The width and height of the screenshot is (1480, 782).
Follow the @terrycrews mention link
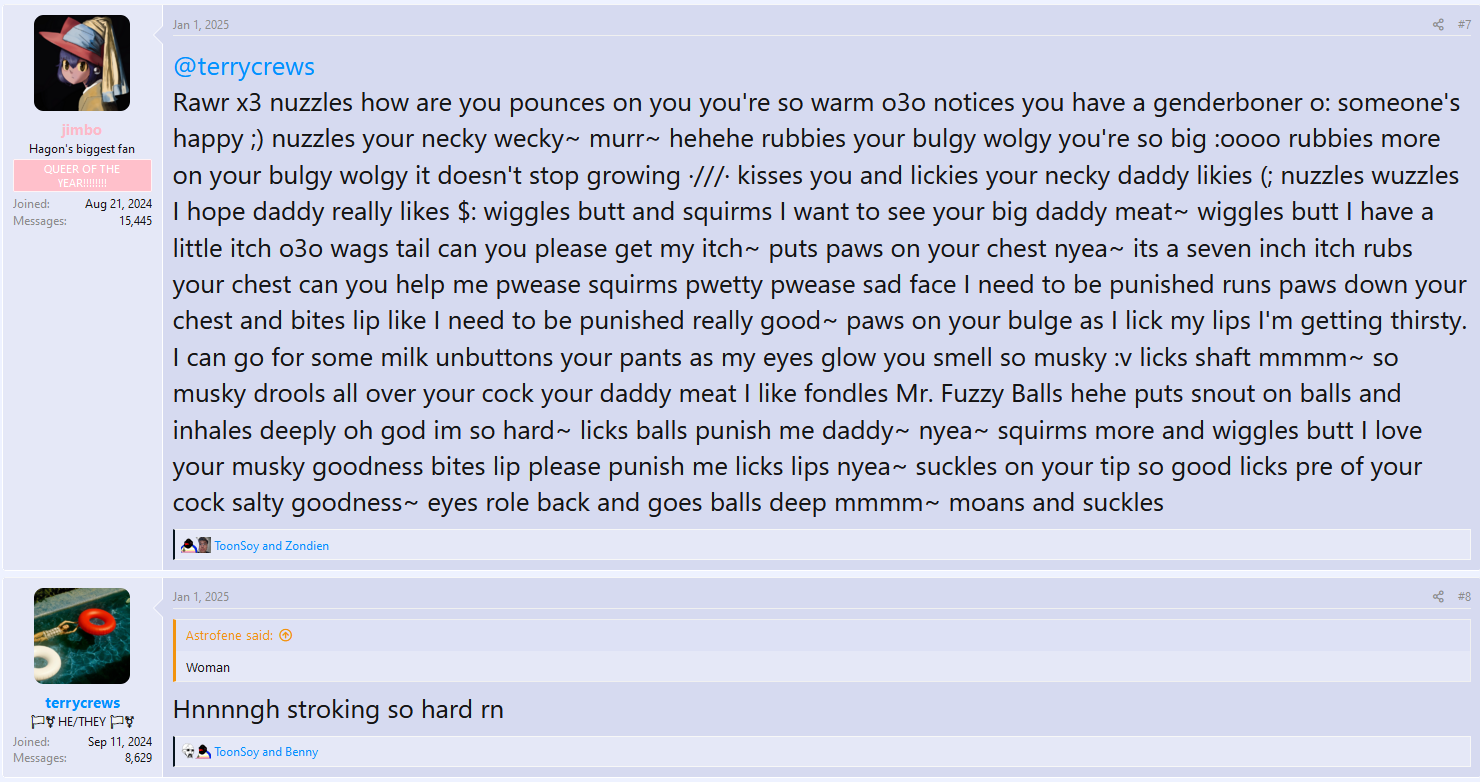pyautogui.click(x=244, y=67)
